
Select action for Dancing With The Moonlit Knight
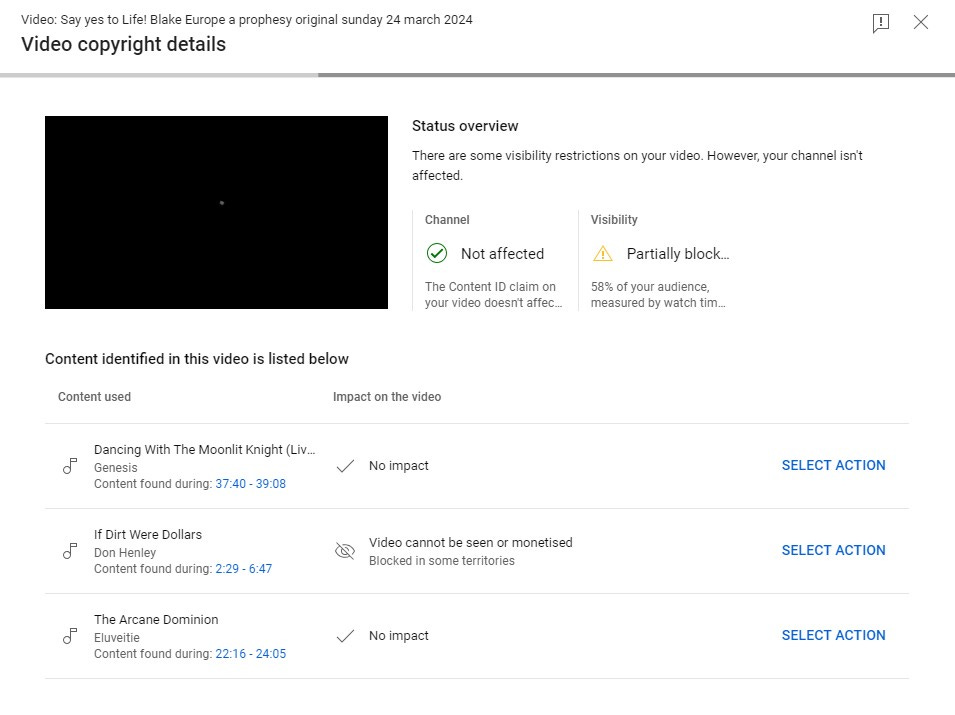[833, 465]
